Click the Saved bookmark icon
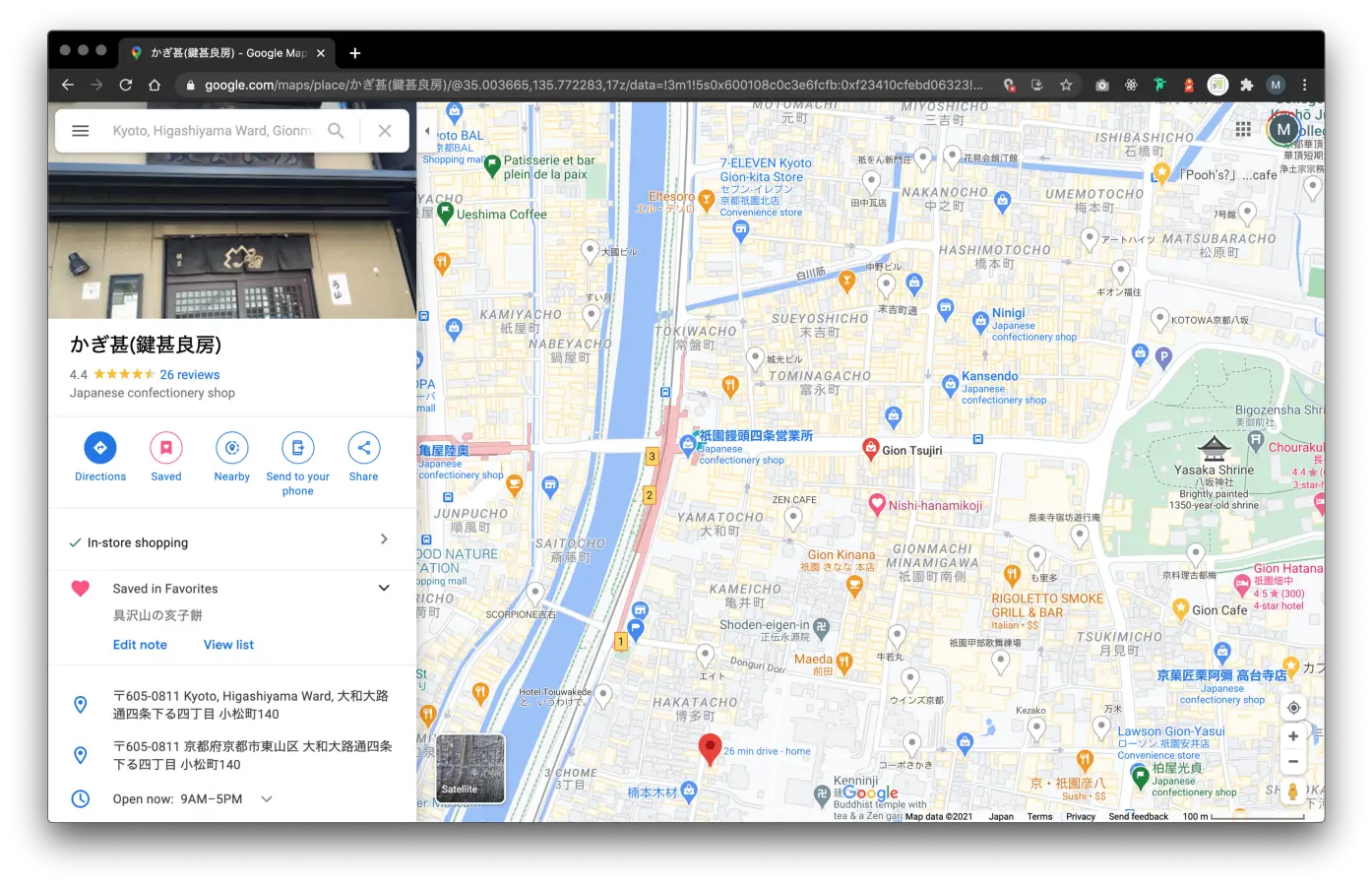Screen dimensions: 1372x885 (166, 448)
